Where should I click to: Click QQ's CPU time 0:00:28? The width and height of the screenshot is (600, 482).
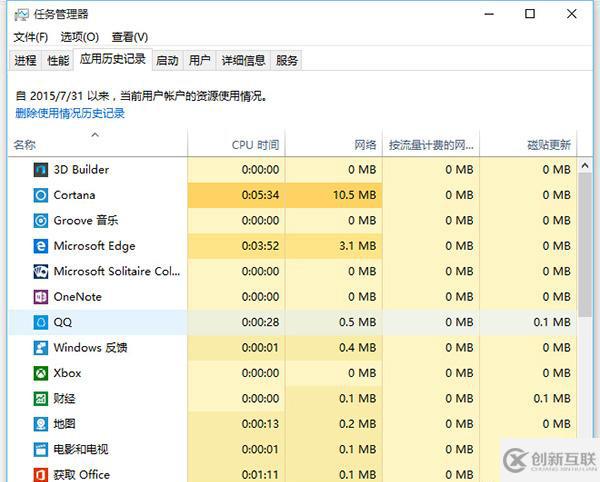tap(260, 322)
